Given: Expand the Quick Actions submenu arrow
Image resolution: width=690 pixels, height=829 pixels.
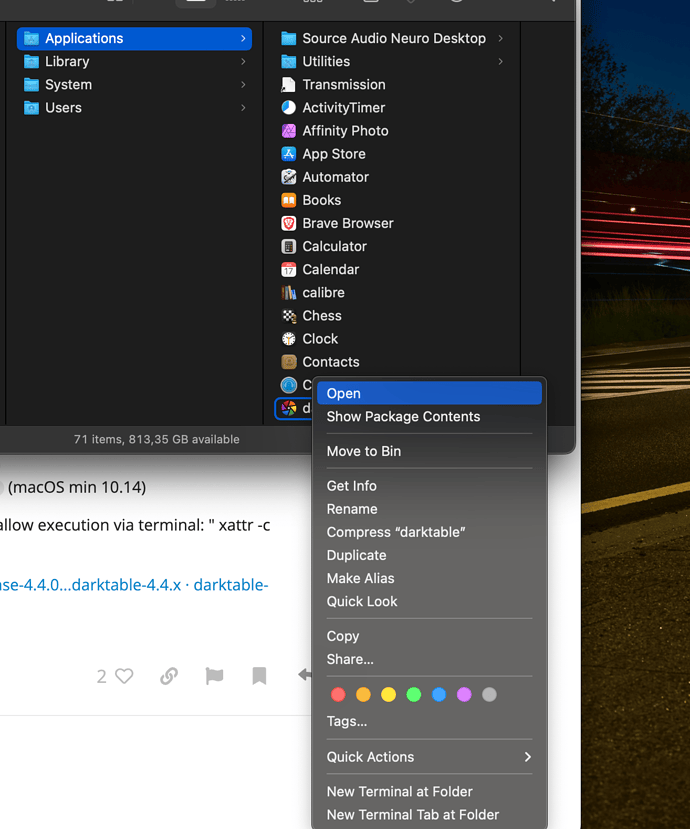Looking at the screenshot, I should [527, 757].
